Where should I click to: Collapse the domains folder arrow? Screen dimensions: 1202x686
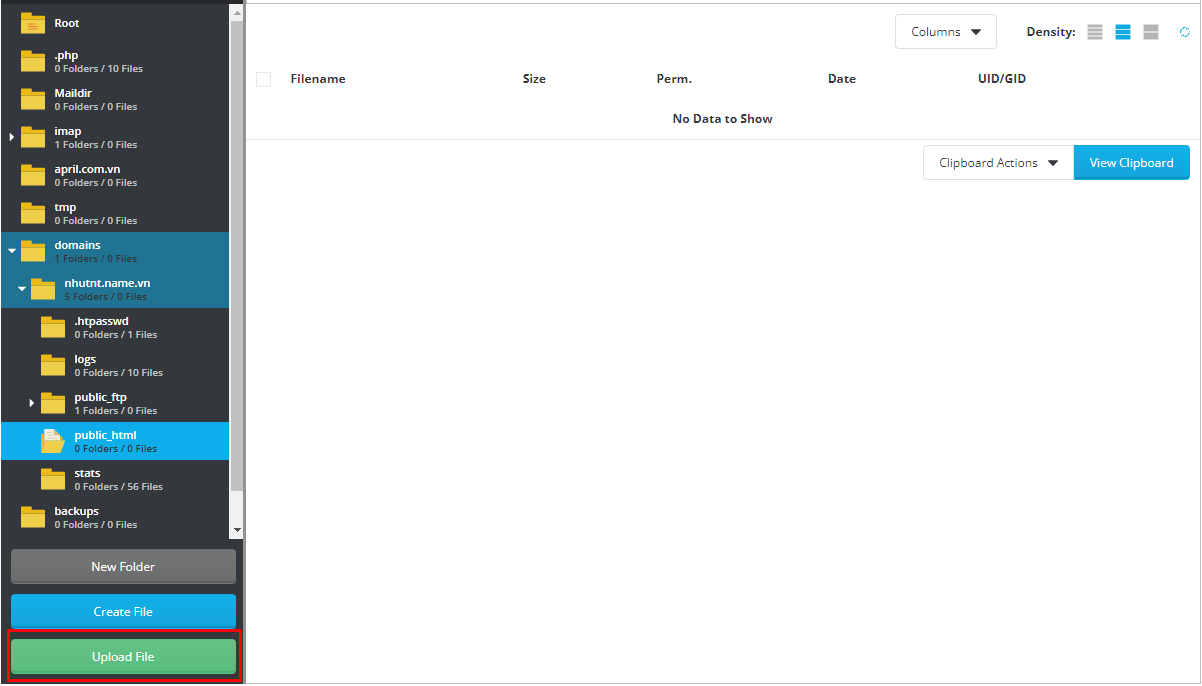pyautogui.click(x=11, y=251)
